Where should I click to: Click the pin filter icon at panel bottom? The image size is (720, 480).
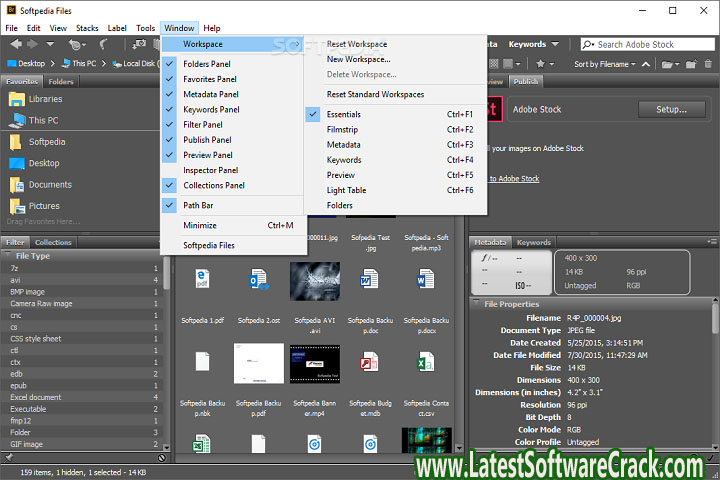[8, 457]
